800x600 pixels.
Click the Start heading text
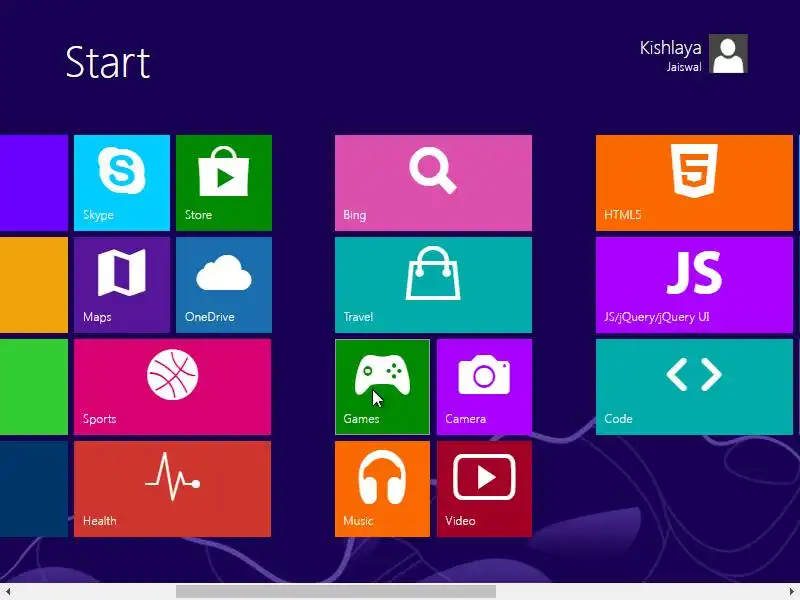[x=108, y=62]
